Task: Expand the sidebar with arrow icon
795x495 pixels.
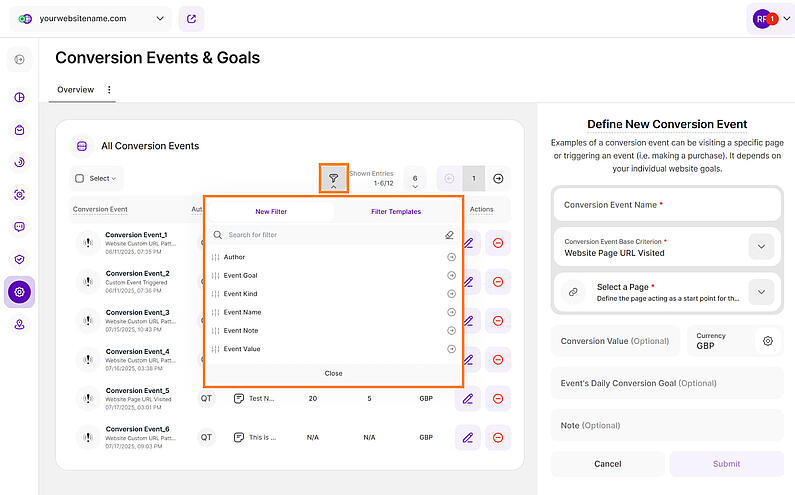Action: click(19, 60)
